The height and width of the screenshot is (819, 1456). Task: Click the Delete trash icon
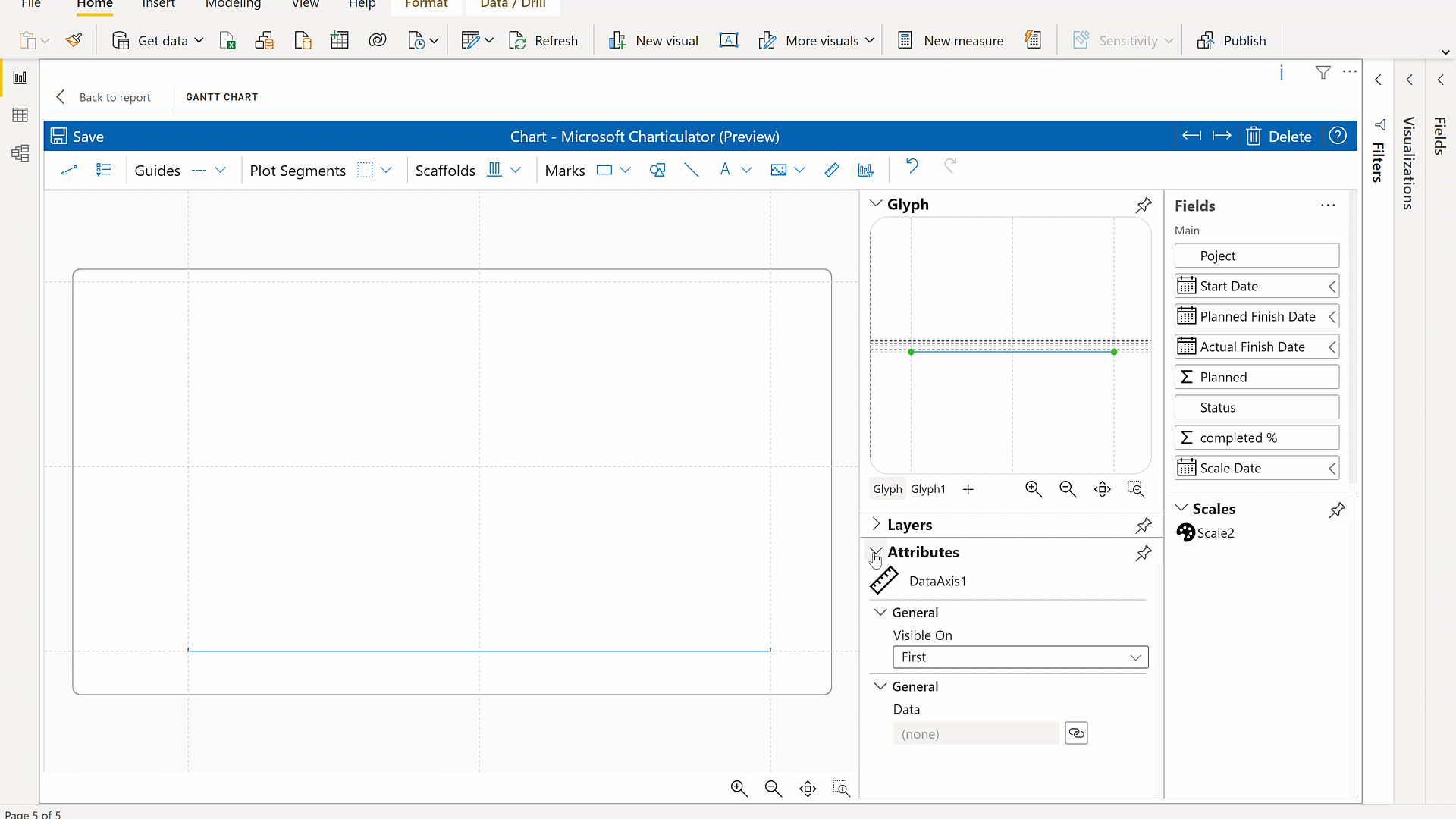tap(1254, 136)
